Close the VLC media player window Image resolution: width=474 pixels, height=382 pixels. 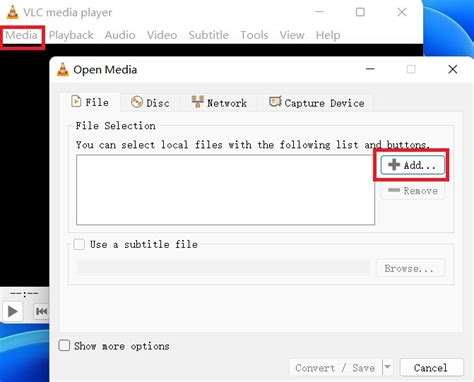pyautogui.click(x=402, y=12)
